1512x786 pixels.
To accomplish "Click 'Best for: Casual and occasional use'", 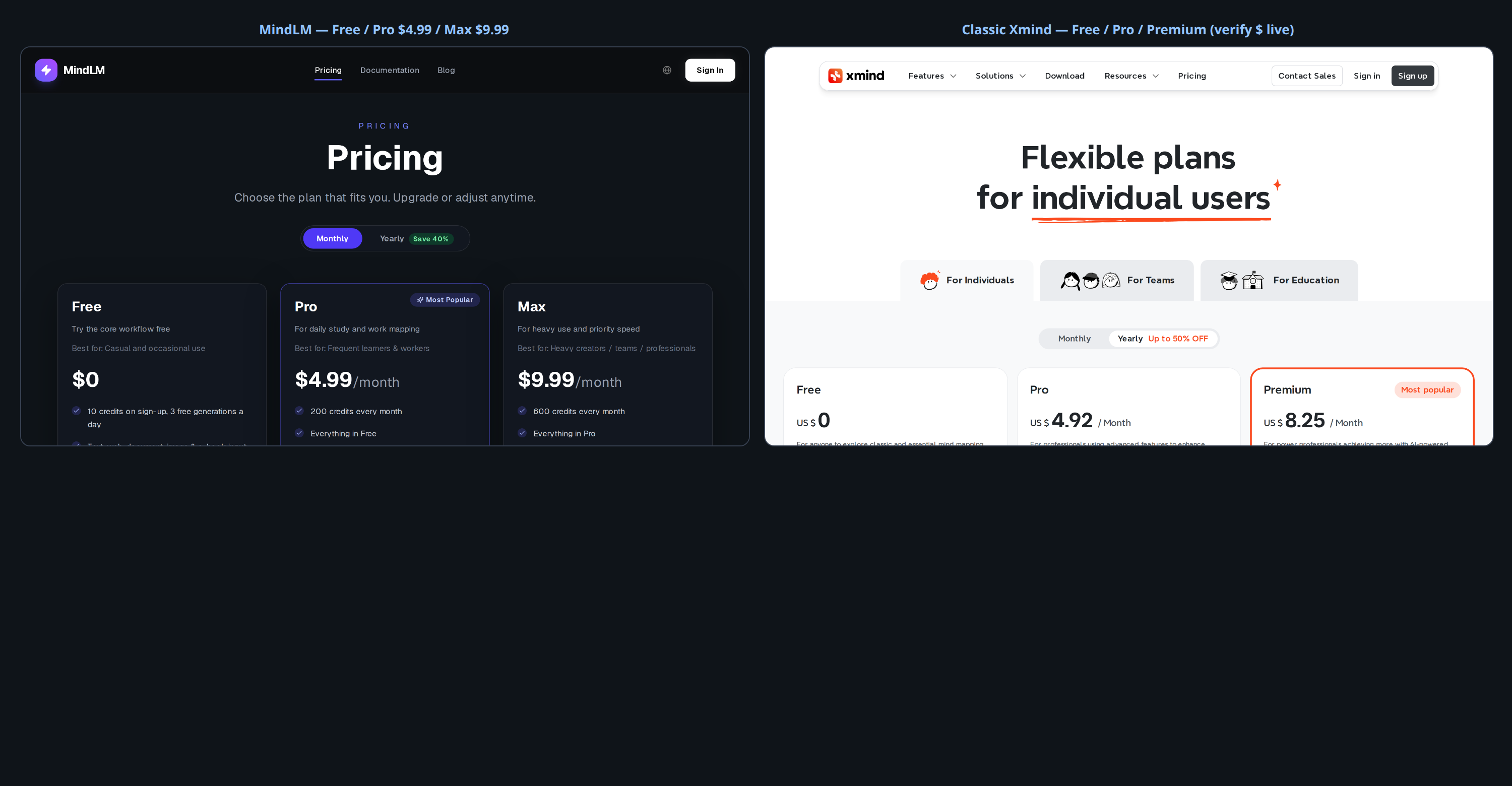I will click(x=139, y=349).
